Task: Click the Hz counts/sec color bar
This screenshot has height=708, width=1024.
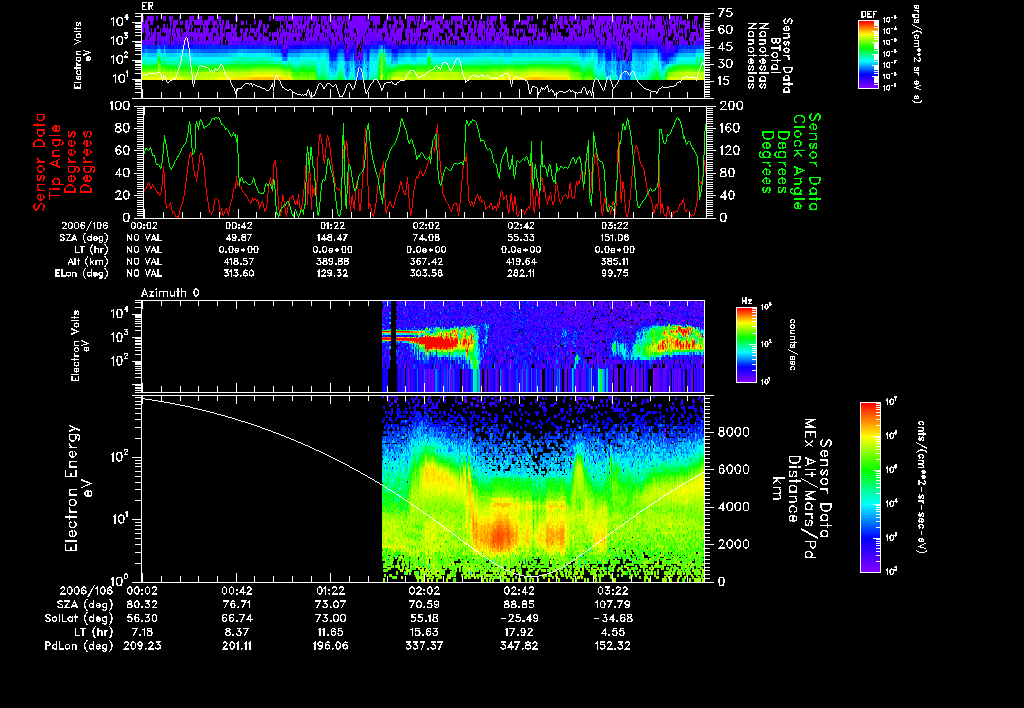Action: (x=745, y=346)
